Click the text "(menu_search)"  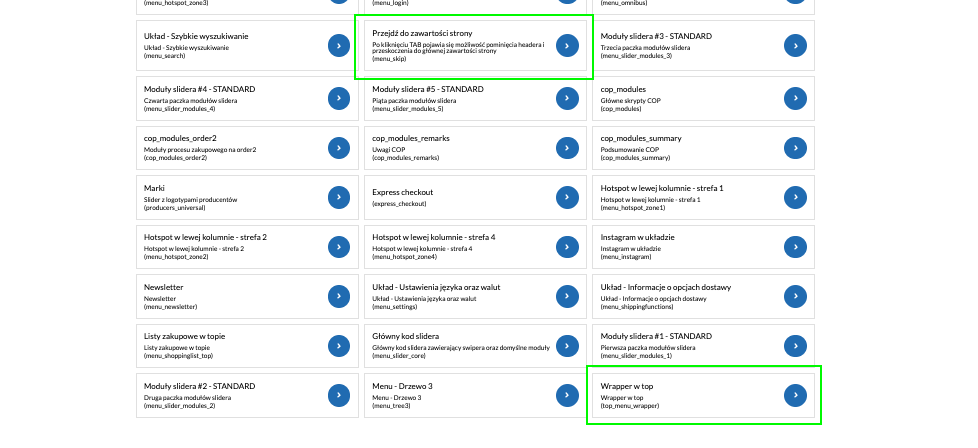point(165,56)
